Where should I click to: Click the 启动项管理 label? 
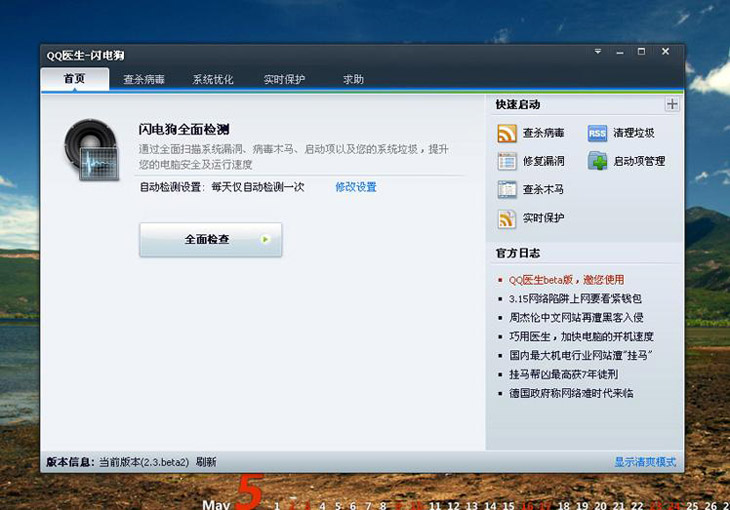639,161
